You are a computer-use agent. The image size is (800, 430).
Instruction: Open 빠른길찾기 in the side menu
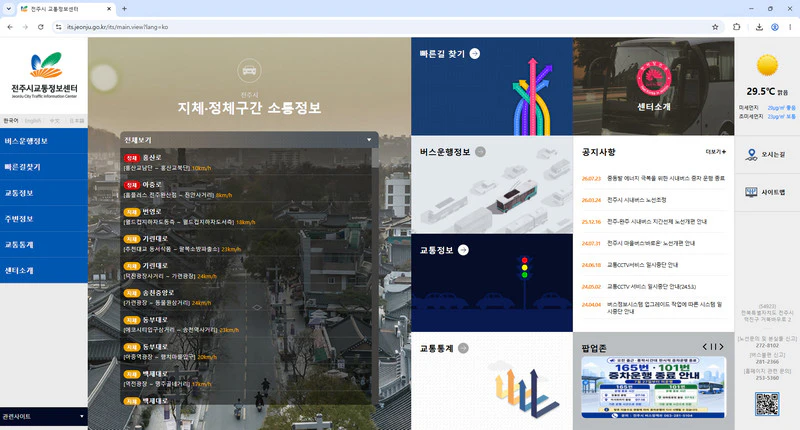[x=44, y=167]
